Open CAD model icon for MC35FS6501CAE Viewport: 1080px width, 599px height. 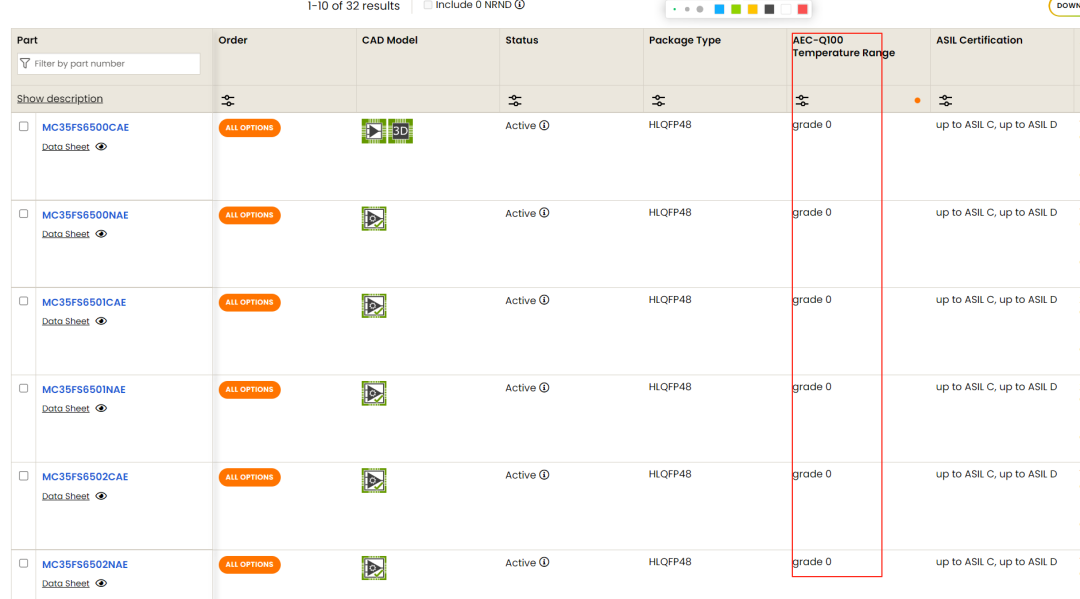click(x=374, y=306)
